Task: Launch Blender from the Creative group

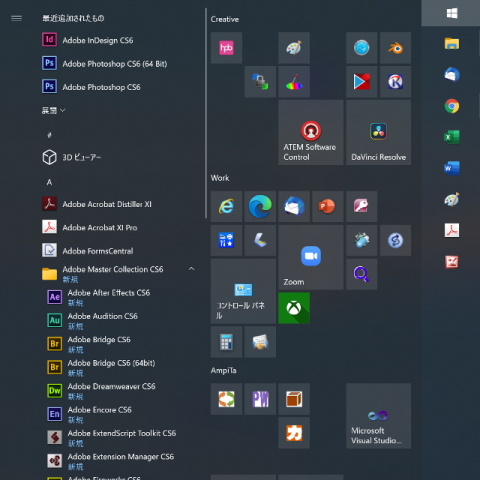Action: coord(395,48)
